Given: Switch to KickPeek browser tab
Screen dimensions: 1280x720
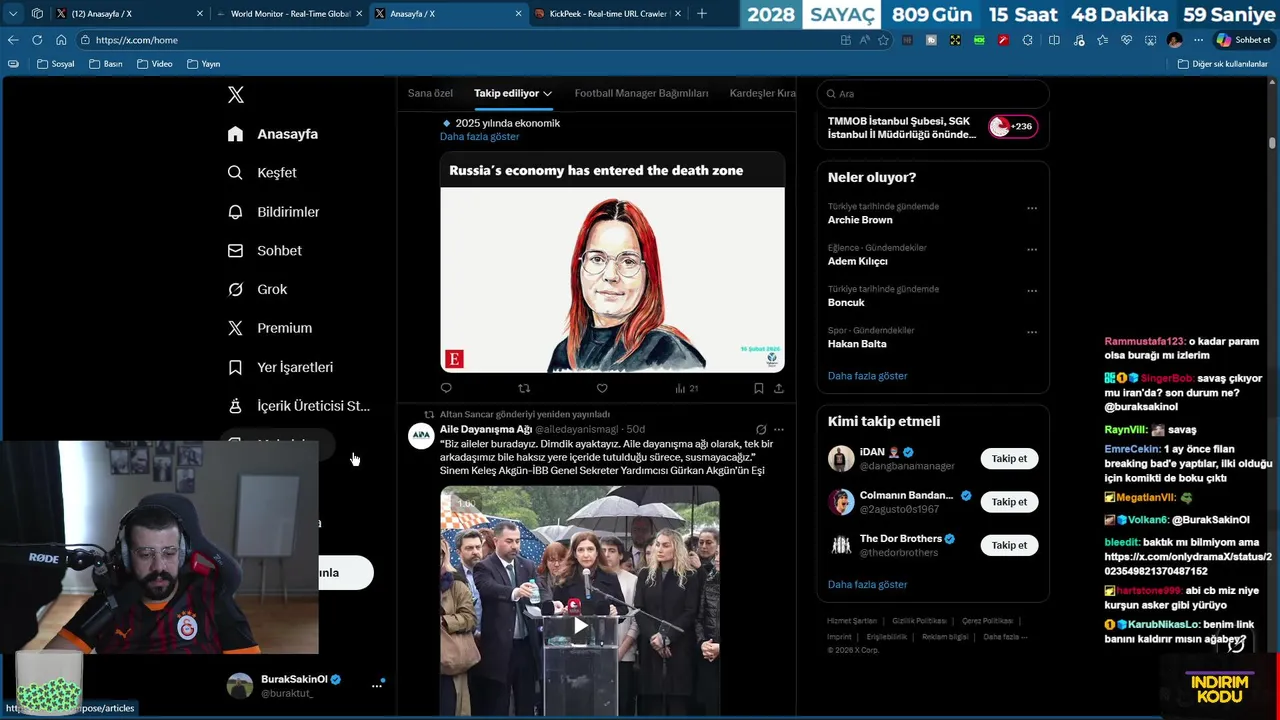Looking at the screenshot, I should coord(607,14).
